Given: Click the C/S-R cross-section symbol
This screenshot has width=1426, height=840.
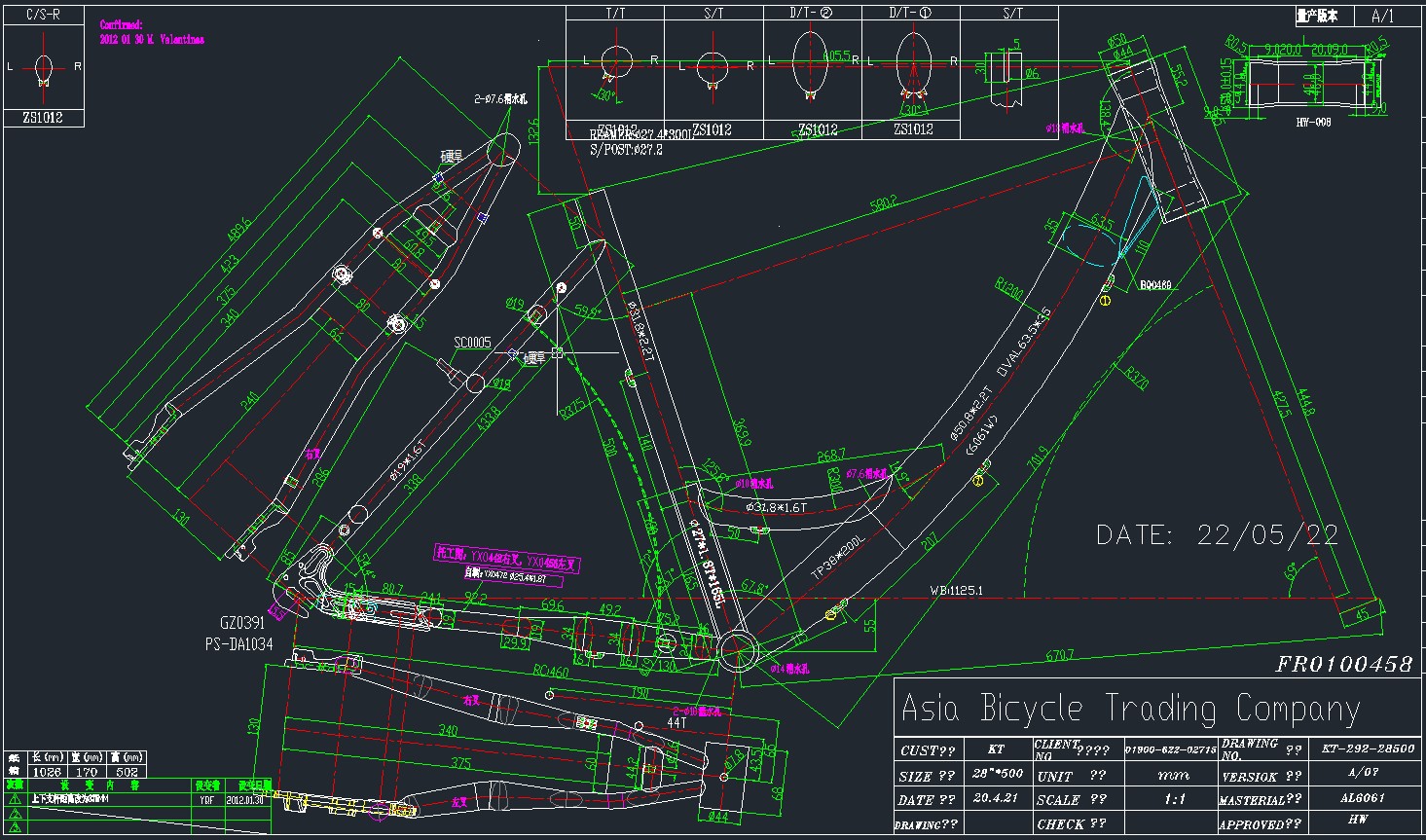Looking at the screenshot, I should tap(44, 67).
